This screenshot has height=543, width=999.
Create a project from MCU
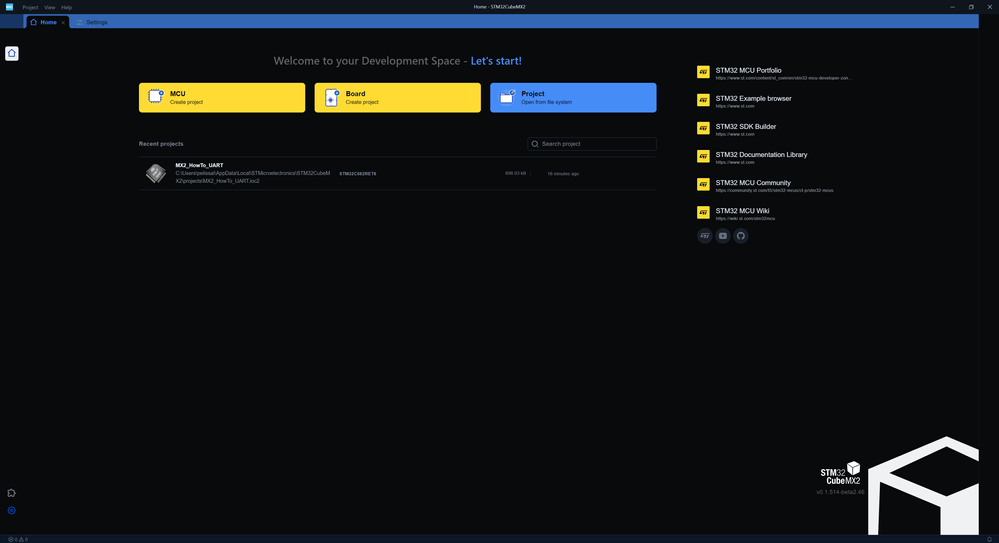[x=222, y=98]
